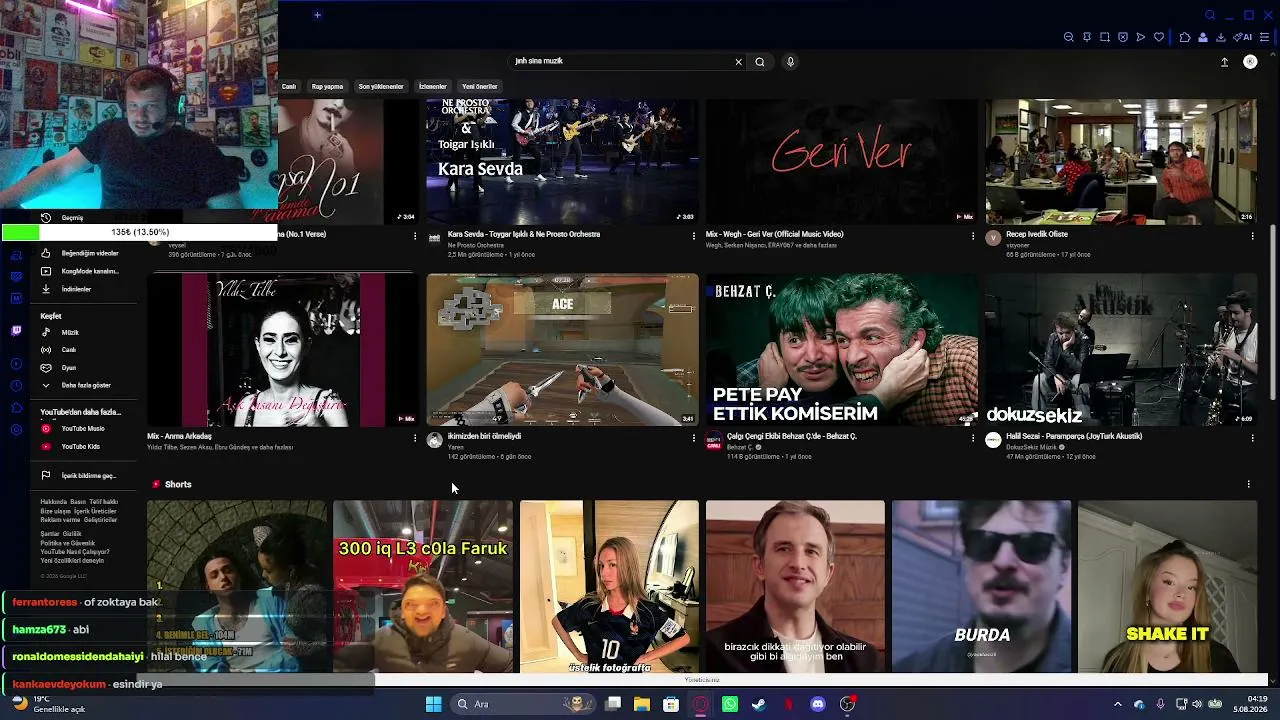This screenshot has width=1280, height=720.
Task: Open WhatsApp from the taskbar
Action: tap(730, 704)
